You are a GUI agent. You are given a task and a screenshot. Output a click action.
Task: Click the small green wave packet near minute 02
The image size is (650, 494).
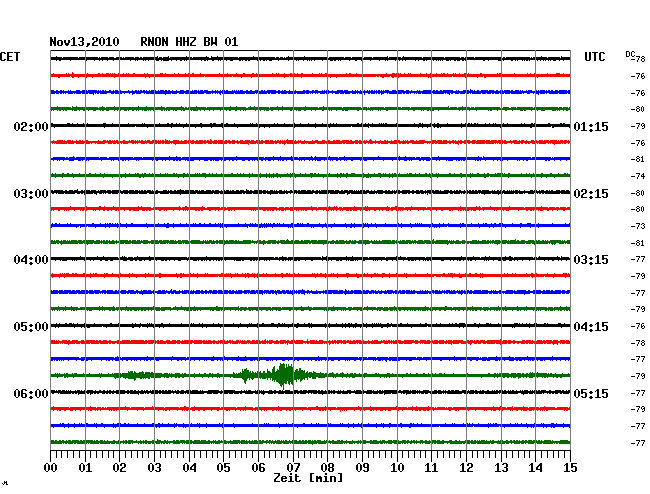pos(135,375)
